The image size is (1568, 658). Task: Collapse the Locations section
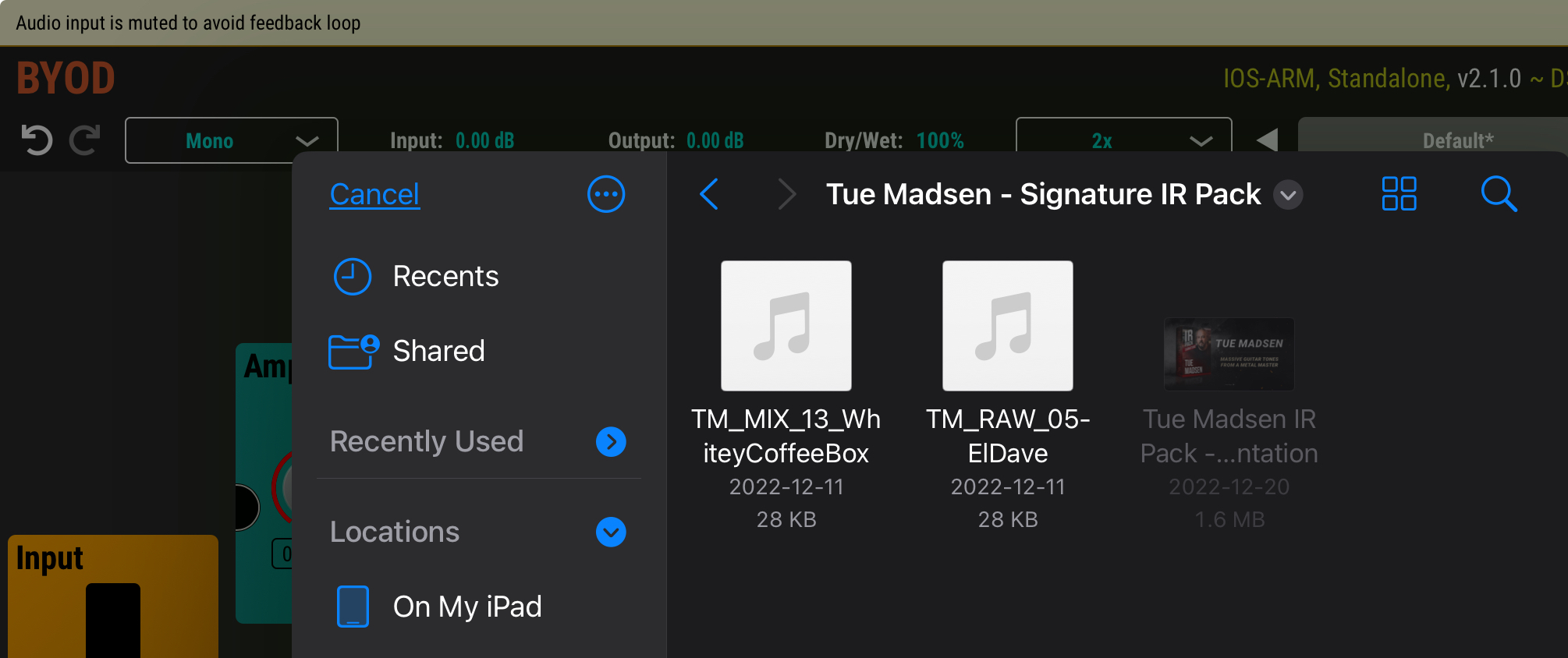(611, 532)
